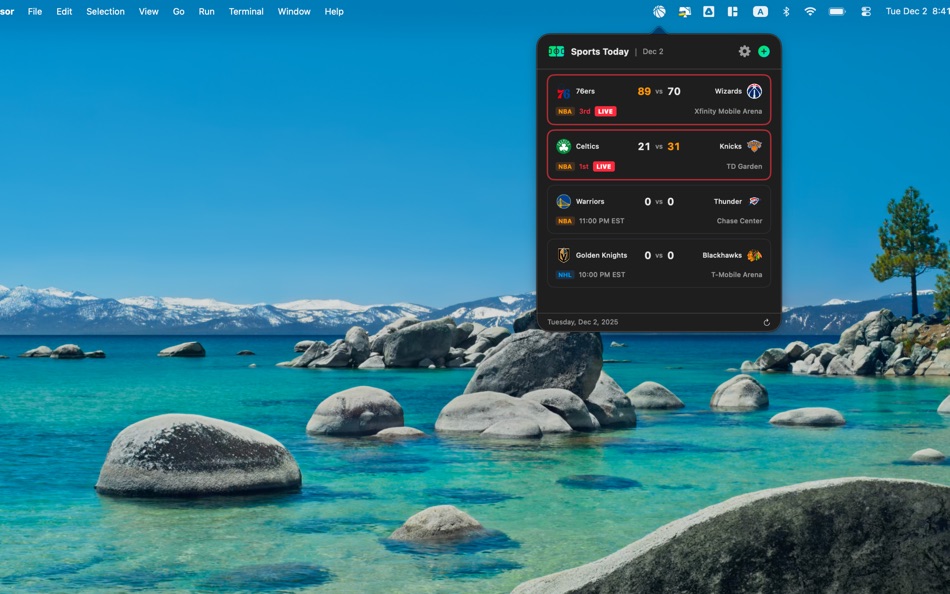This screenshot has width=950, height=594.
Task: Open the Terminal menu in the menu bar
Action: tap(246, 11)
